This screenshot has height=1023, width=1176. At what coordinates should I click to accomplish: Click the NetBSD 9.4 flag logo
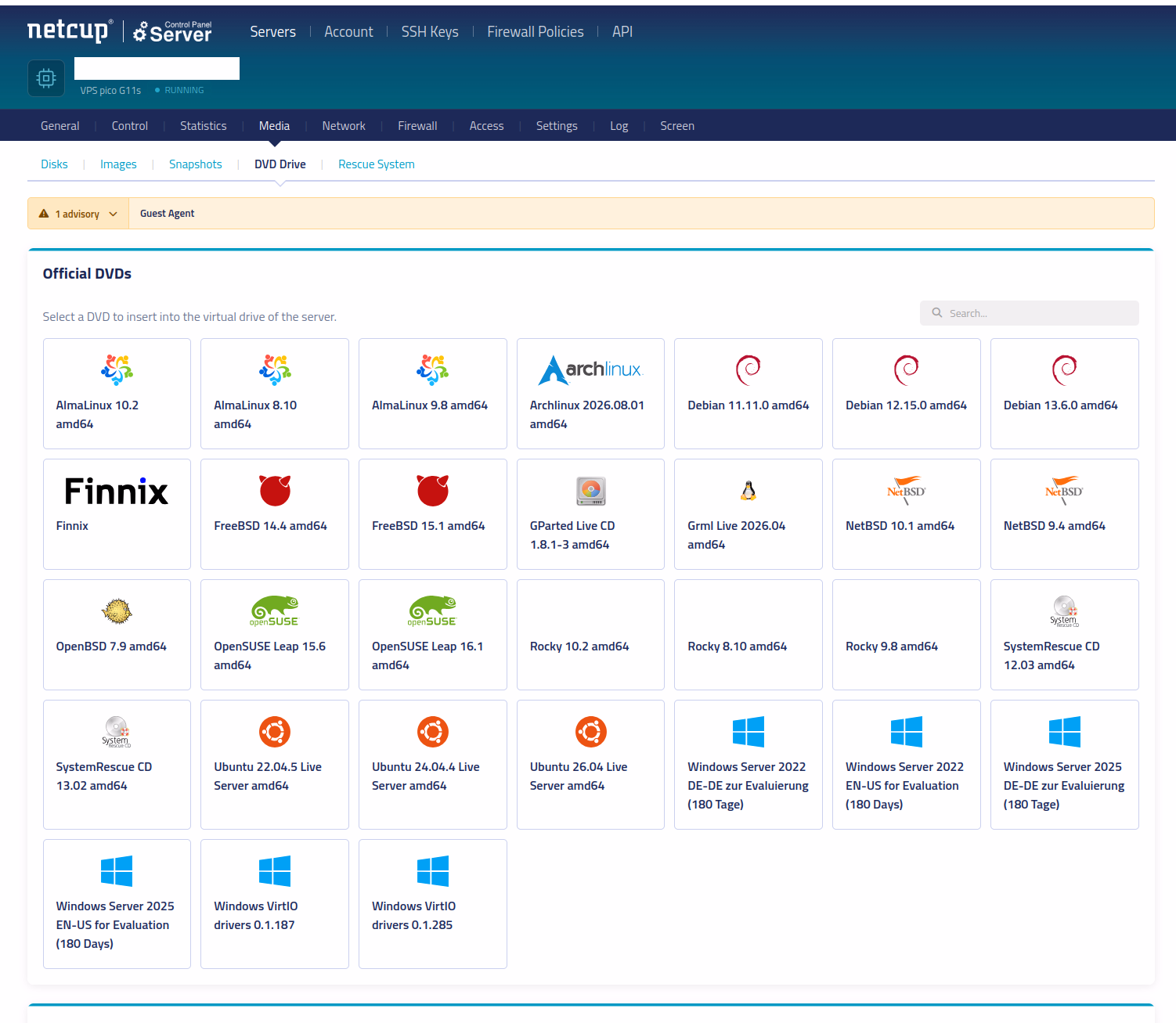1065,491
